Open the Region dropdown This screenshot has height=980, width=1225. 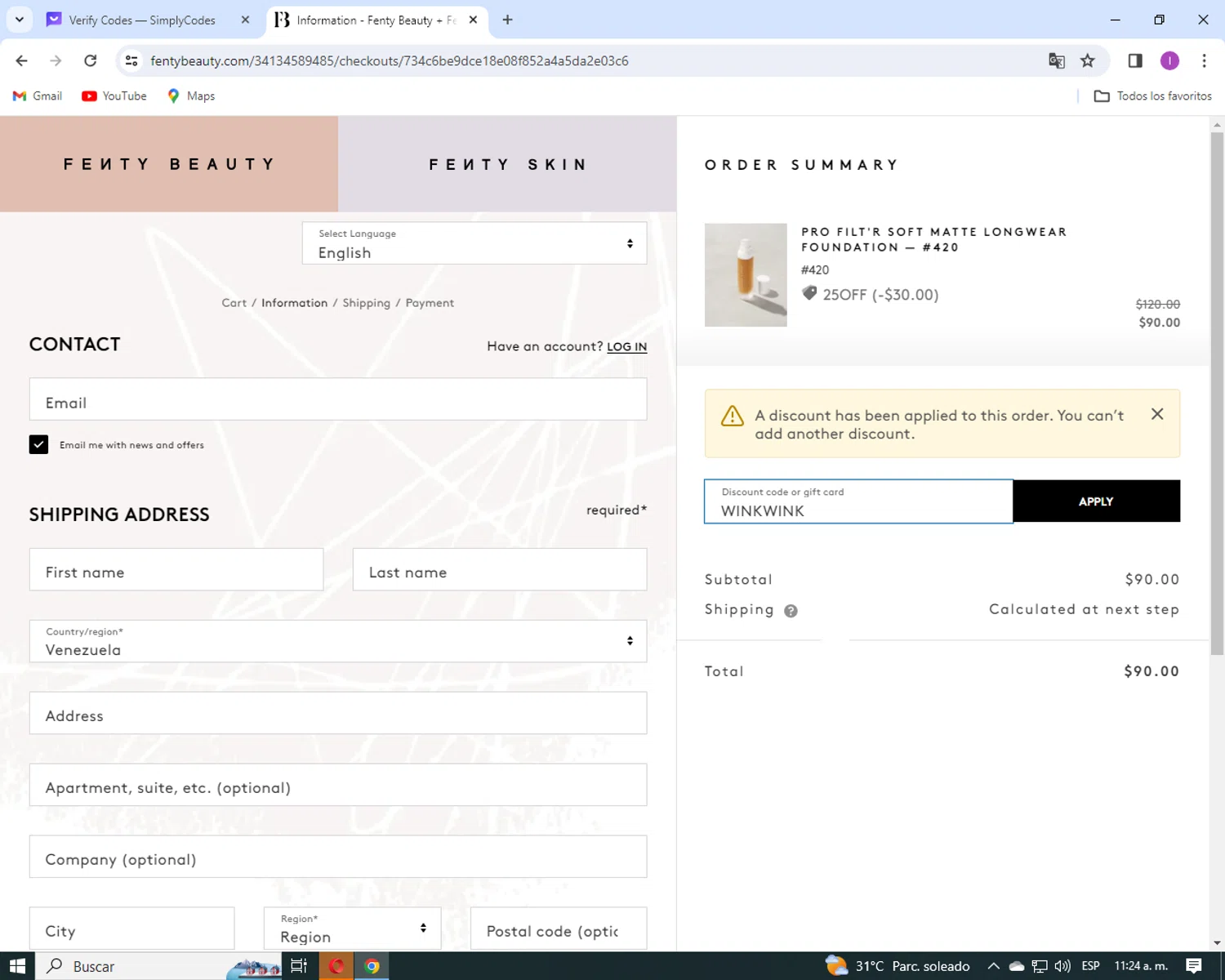click(352, 929)
